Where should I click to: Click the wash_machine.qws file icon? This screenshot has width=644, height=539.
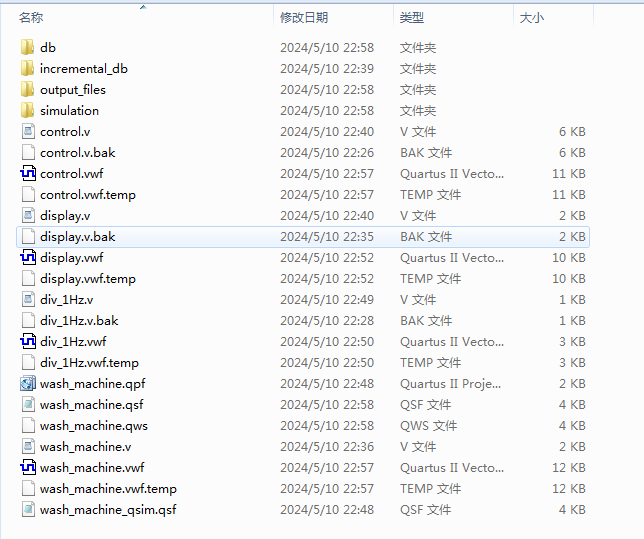tap(28, 425)
